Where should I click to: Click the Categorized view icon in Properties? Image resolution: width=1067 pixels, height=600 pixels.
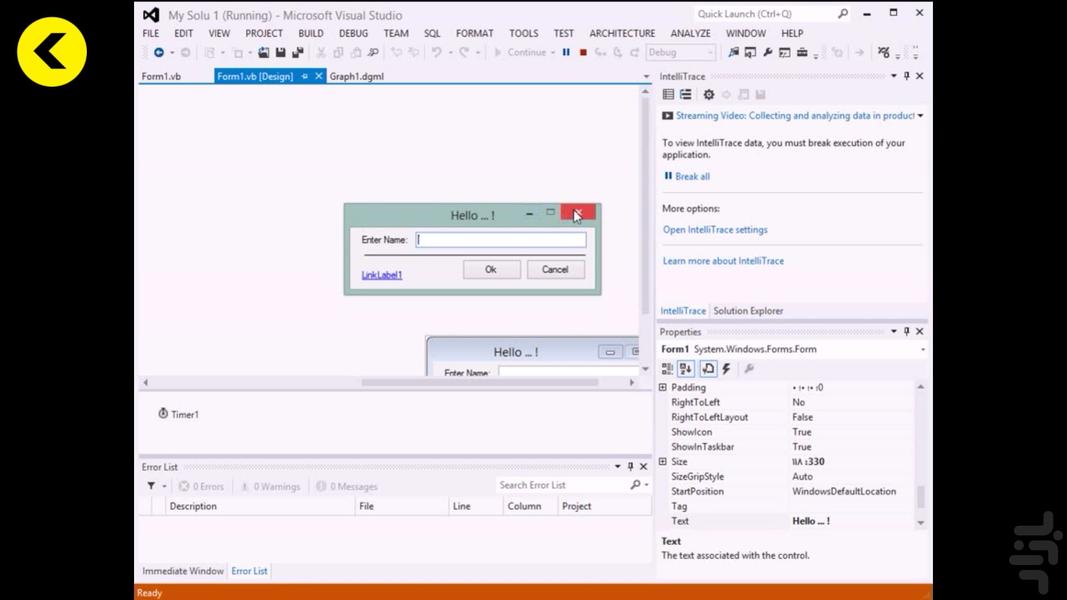pyautogui.click(x=668, y=369)
